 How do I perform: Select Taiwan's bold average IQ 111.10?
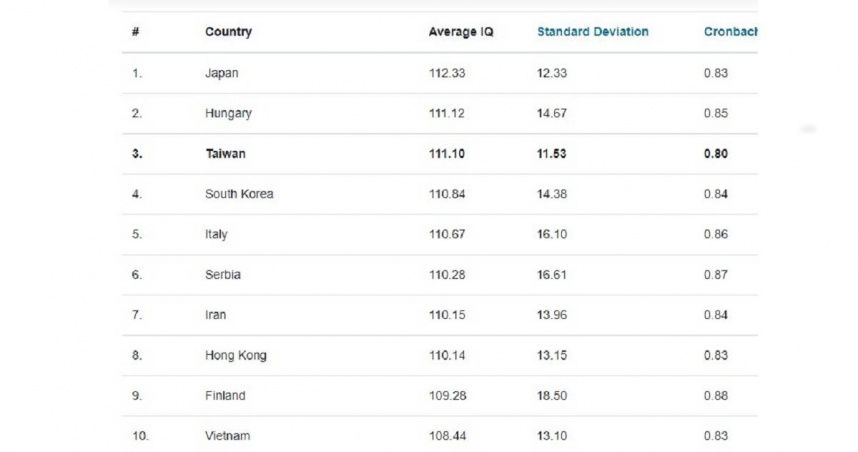pos(446,154)
